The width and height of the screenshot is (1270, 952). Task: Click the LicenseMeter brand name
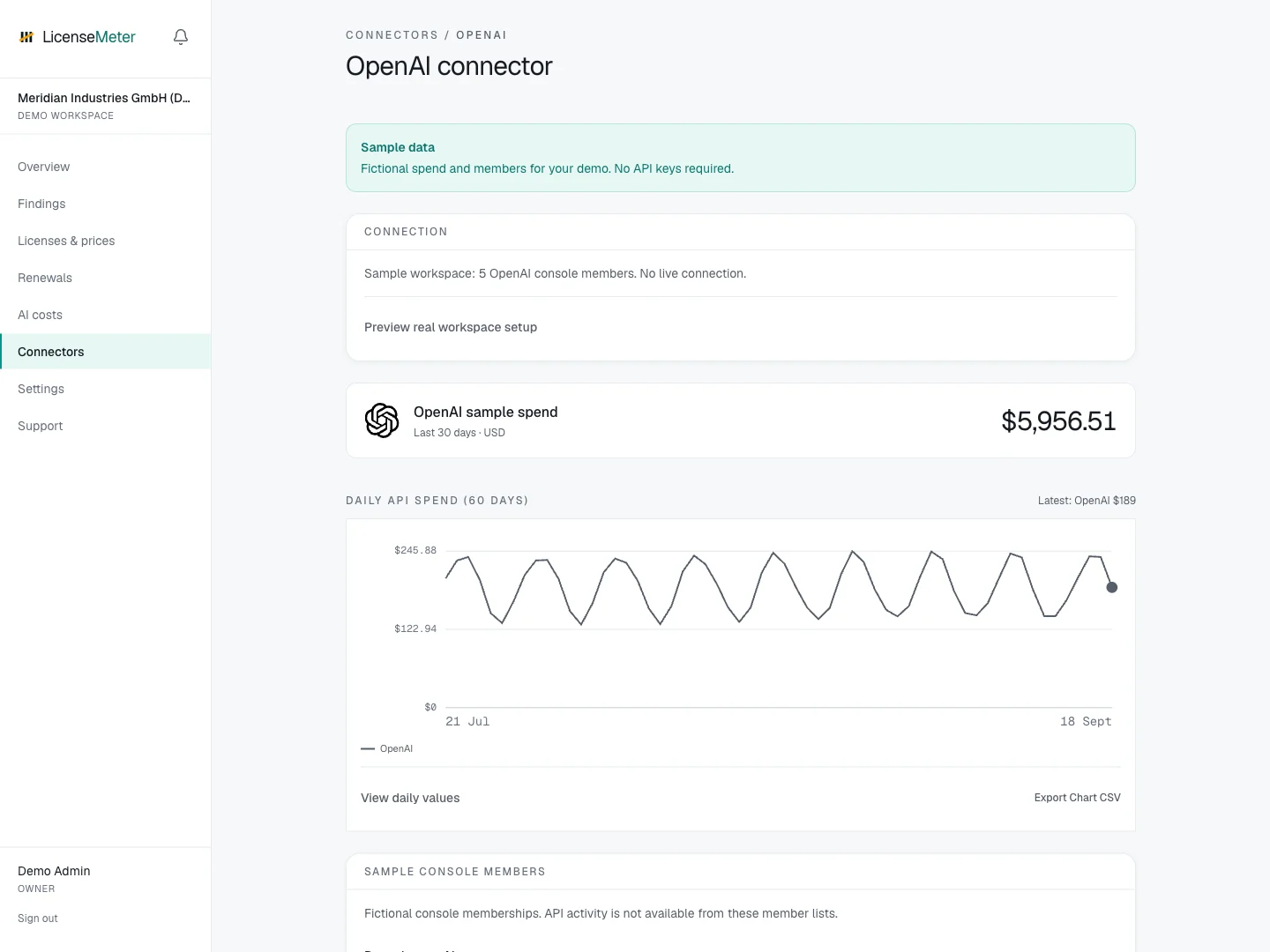coord(89,37)
